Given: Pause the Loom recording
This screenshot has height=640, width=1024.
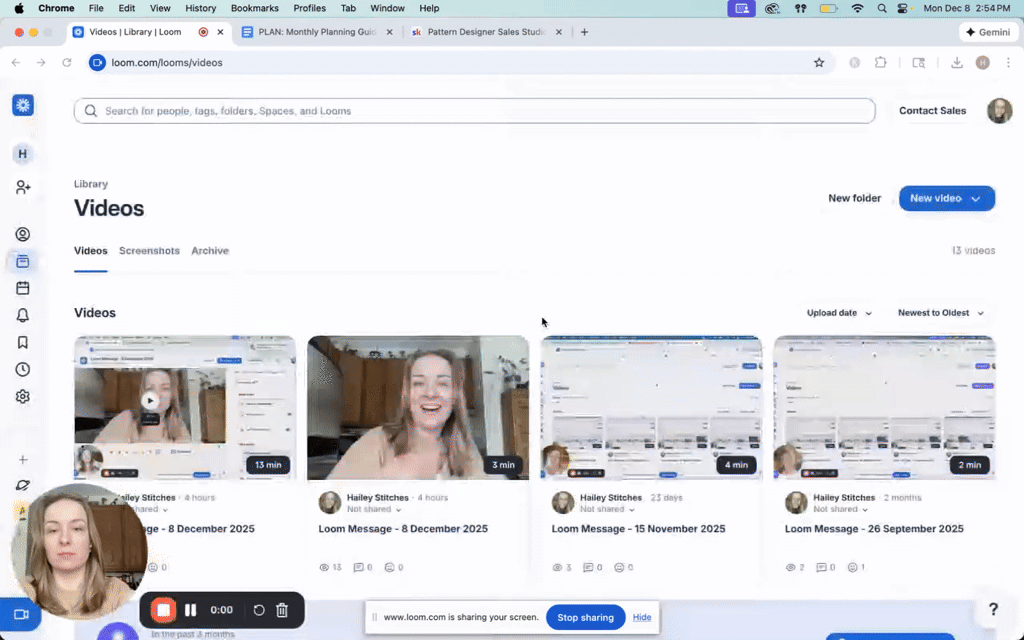Looking at the screenshot, I should (x=191, y=610).
